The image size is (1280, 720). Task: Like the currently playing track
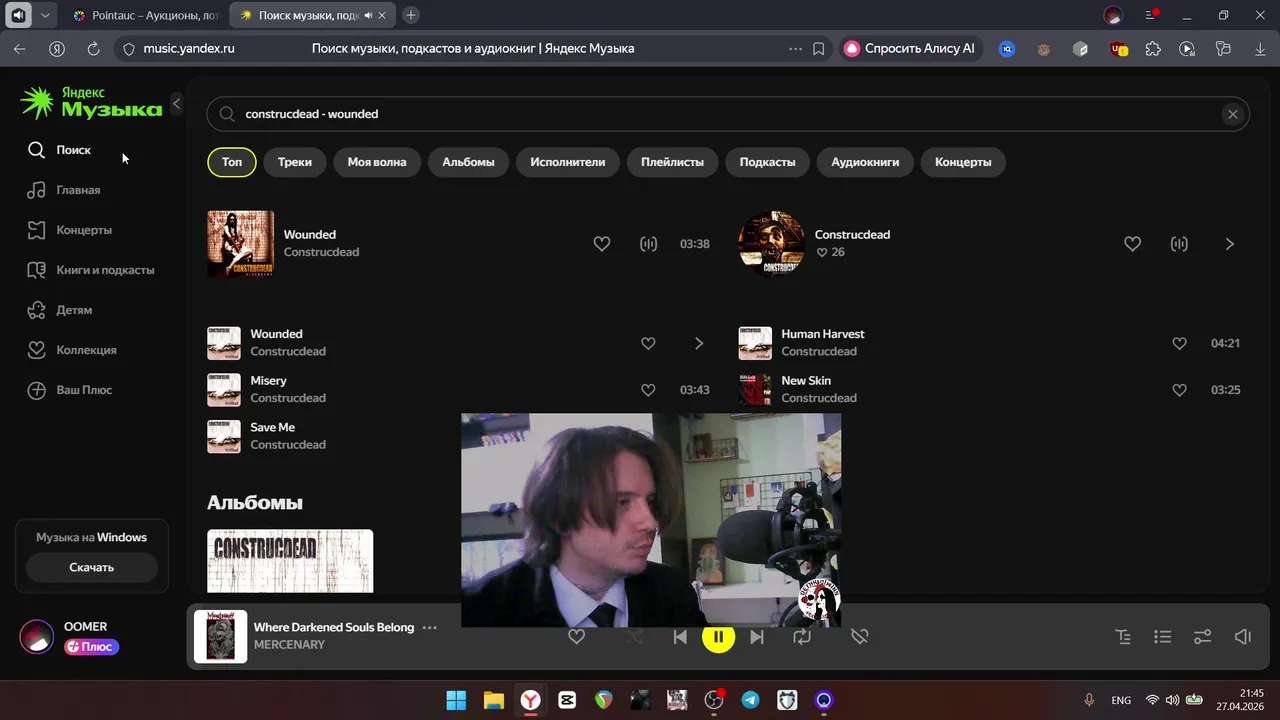click(x=576, y=636)
